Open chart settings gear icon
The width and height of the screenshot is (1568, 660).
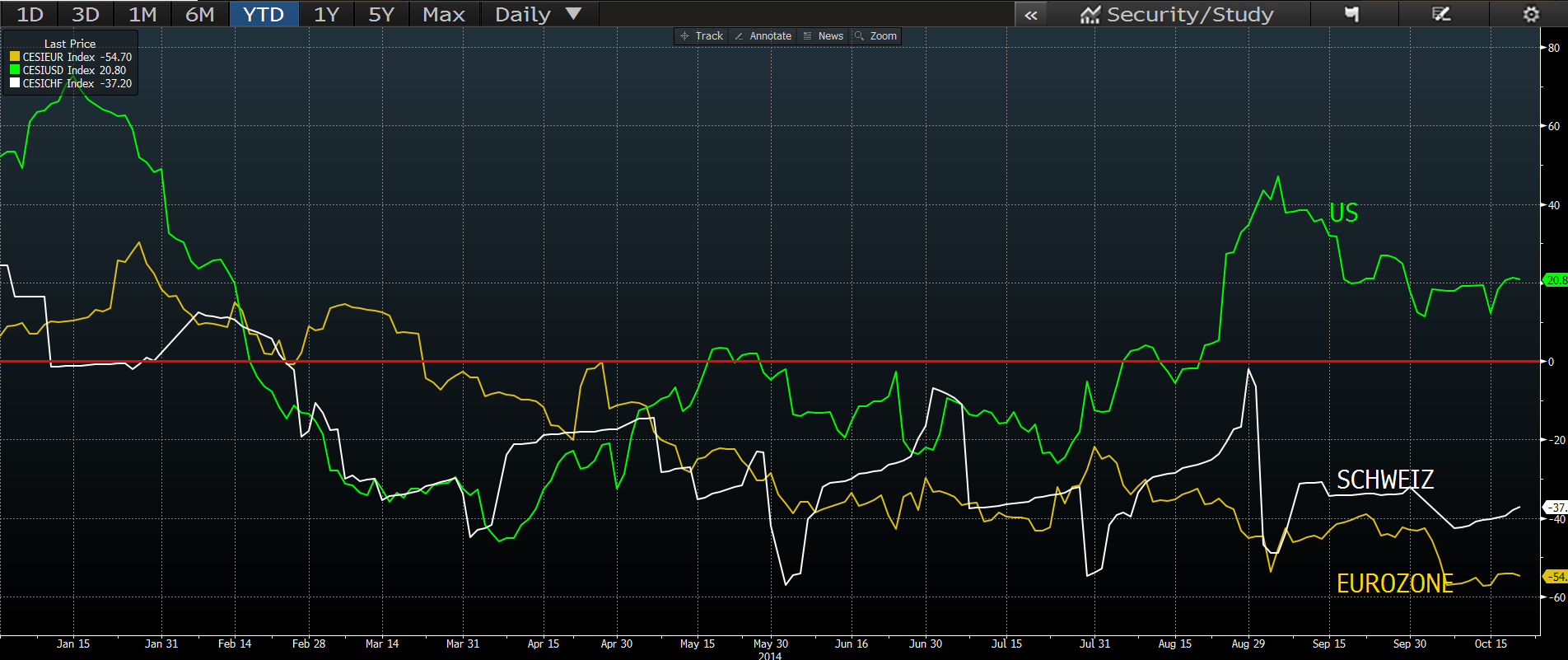click(1530, 14)
